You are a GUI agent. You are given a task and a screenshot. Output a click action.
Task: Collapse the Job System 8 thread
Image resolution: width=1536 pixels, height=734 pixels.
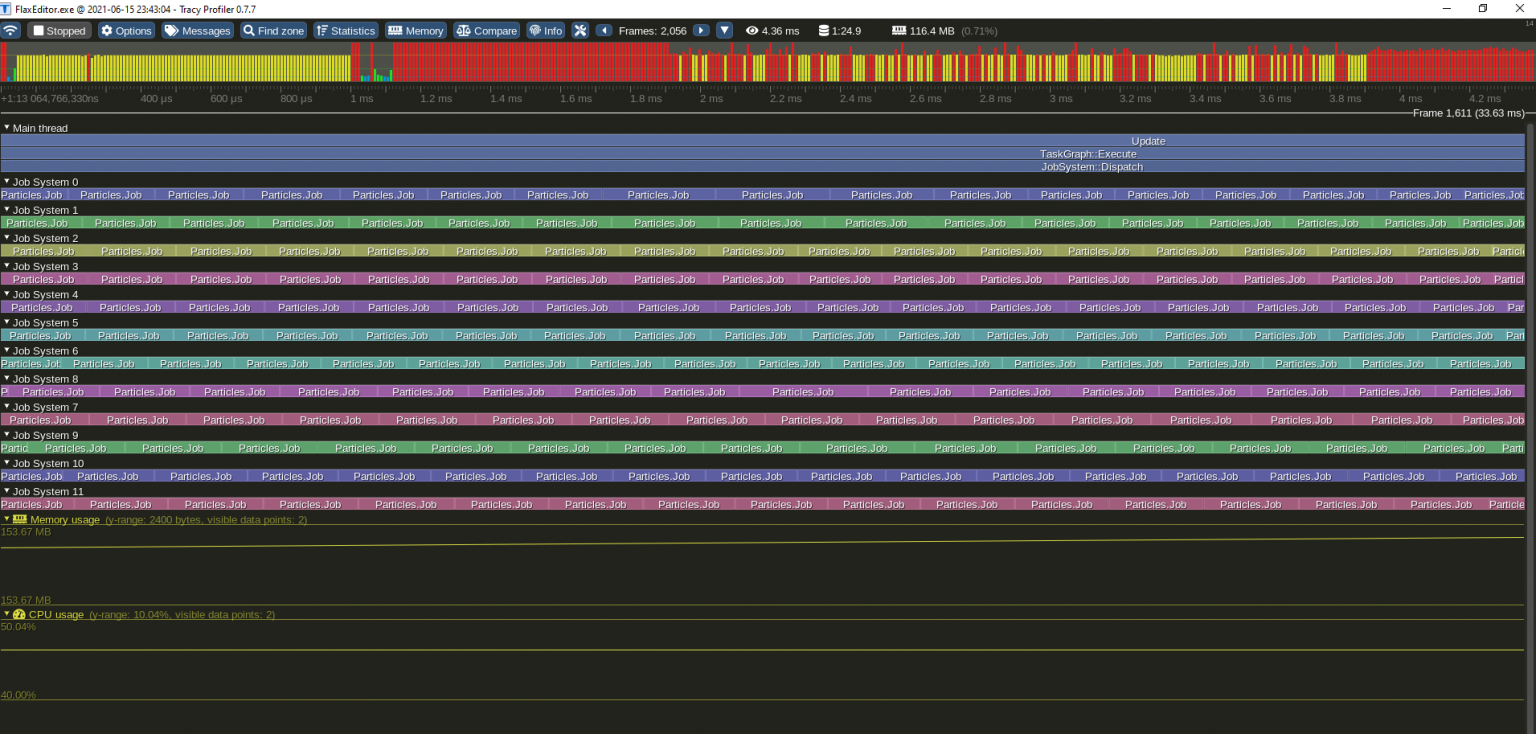(x=6, y=379)
